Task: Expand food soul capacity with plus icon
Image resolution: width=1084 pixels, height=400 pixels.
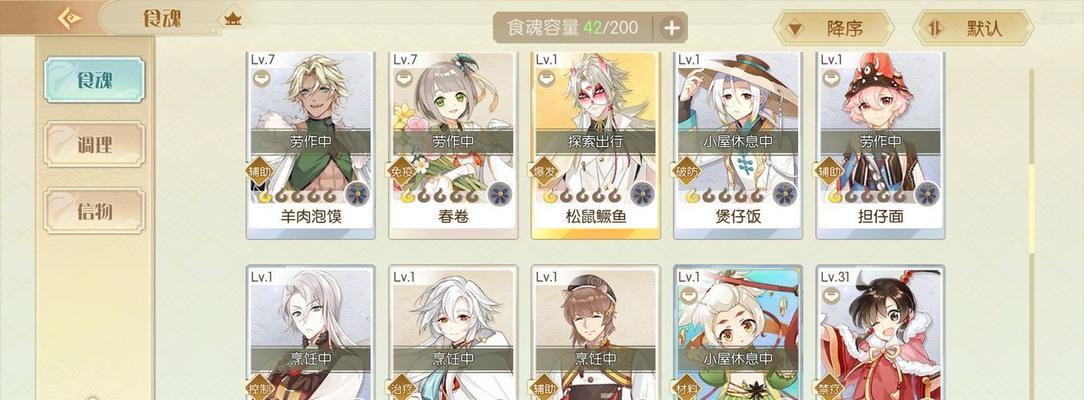Action: point(671,28)
